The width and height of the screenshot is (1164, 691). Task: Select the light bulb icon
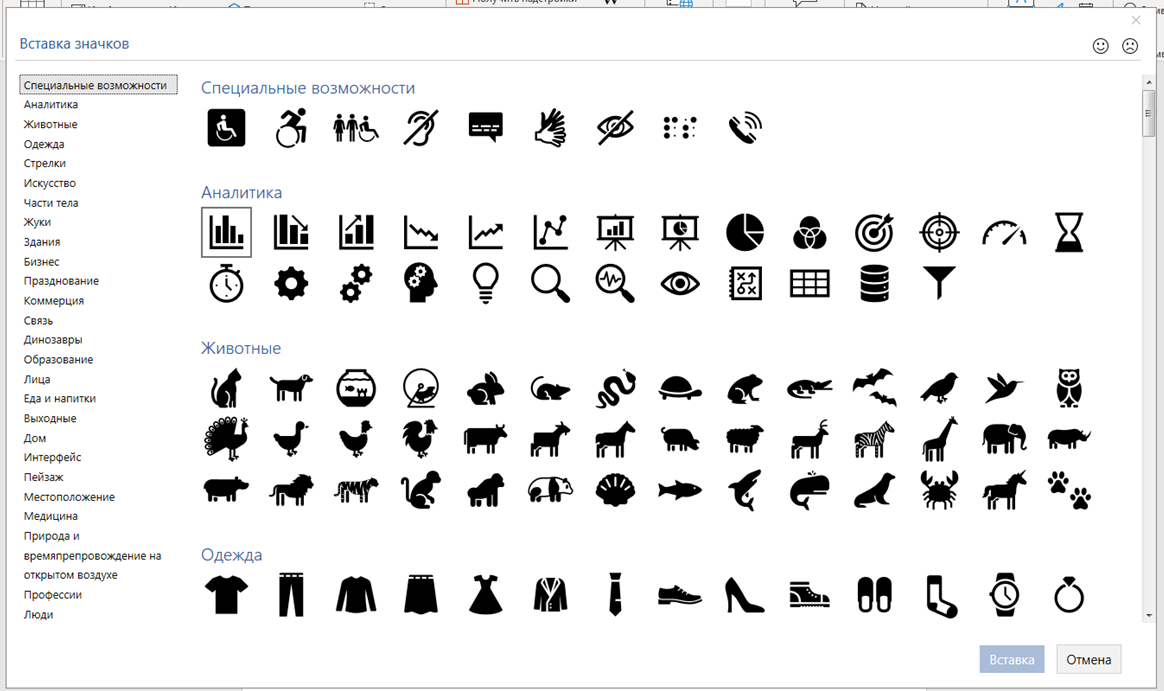[485, 283]
